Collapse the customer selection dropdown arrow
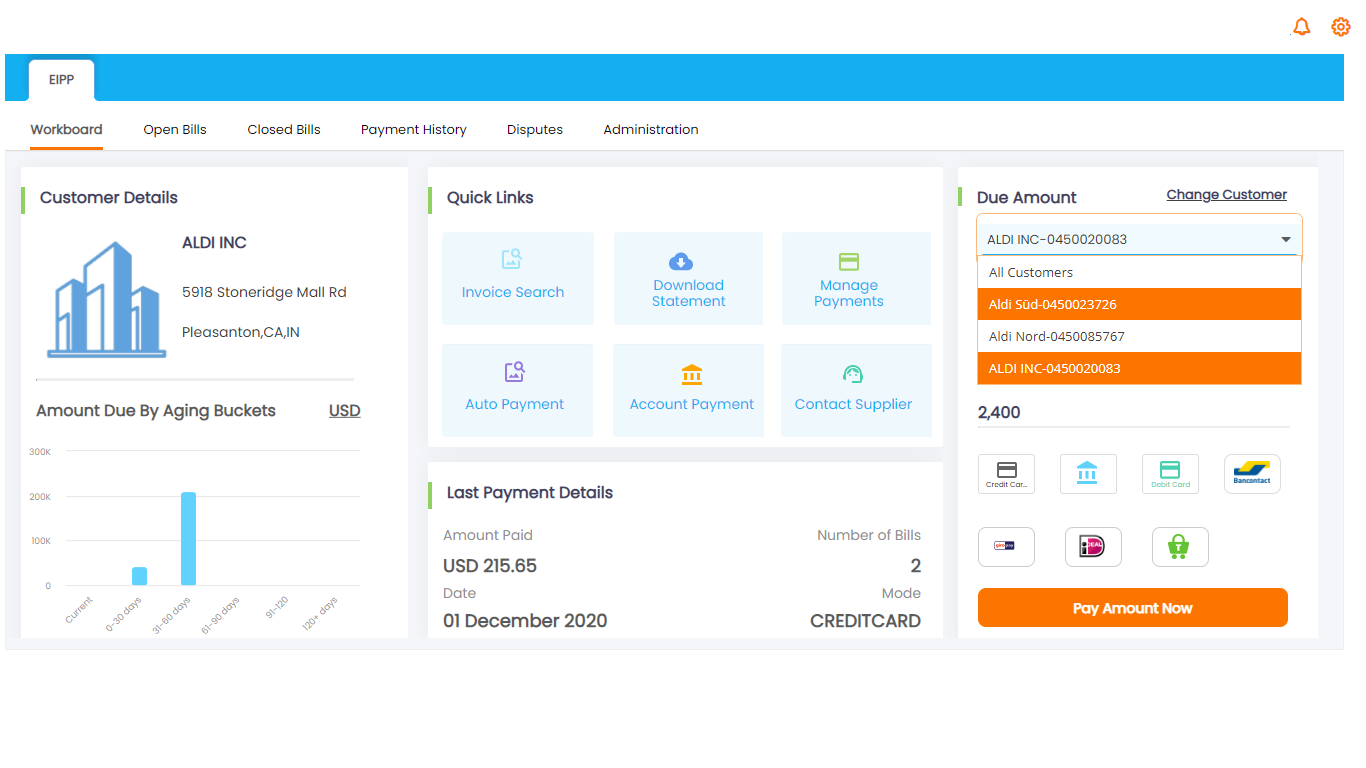The image size is (1366, 768). point(1286,239)
